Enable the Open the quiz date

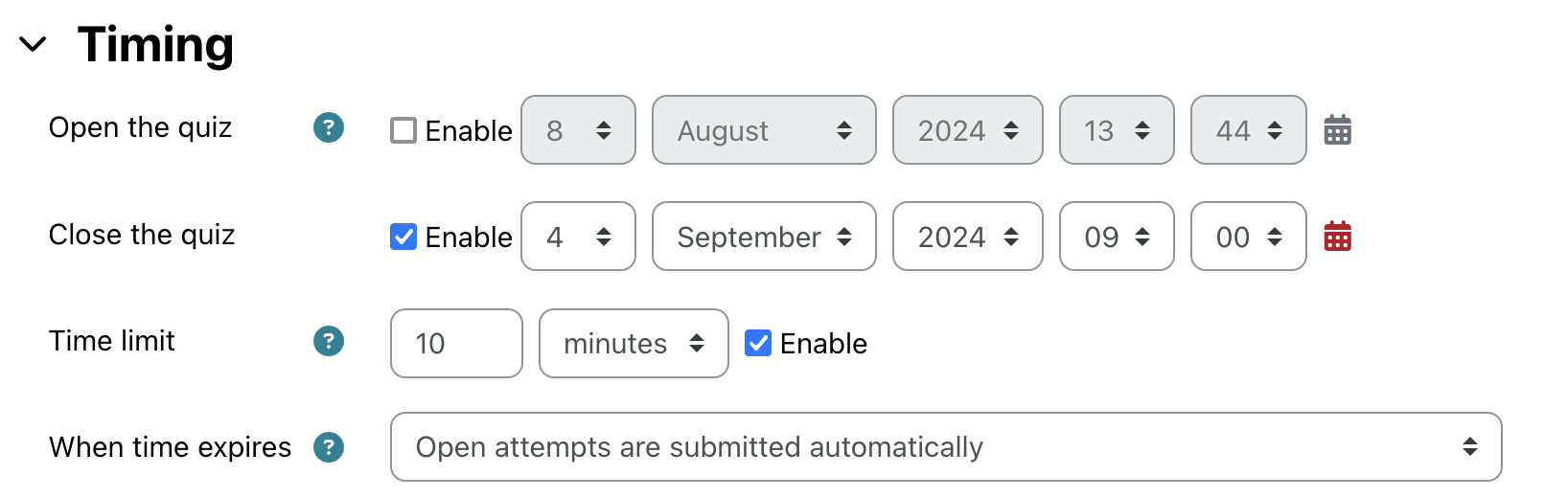[404, 130]
